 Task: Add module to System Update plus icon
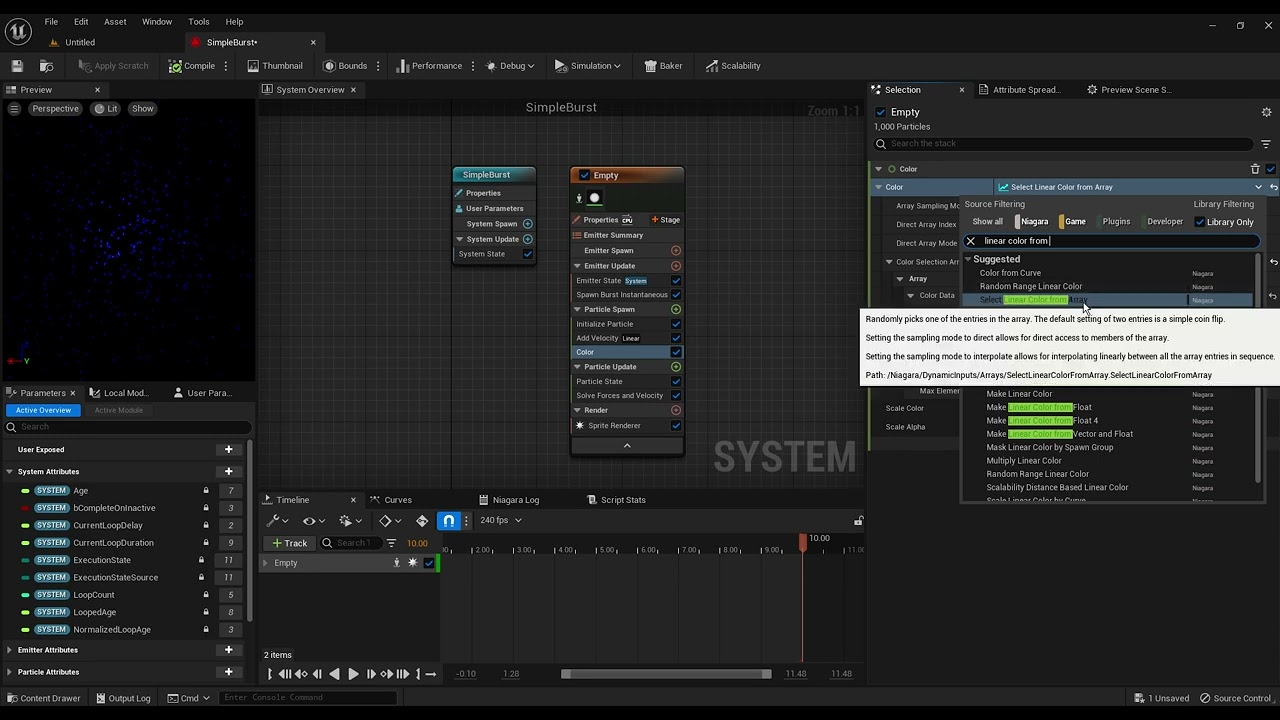[x=528, y=239]
